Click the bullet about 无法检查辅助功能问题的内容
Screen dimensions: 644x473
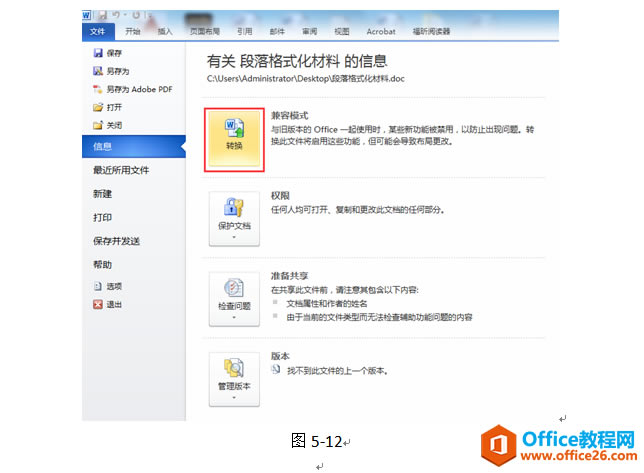(x=380, y=317)
